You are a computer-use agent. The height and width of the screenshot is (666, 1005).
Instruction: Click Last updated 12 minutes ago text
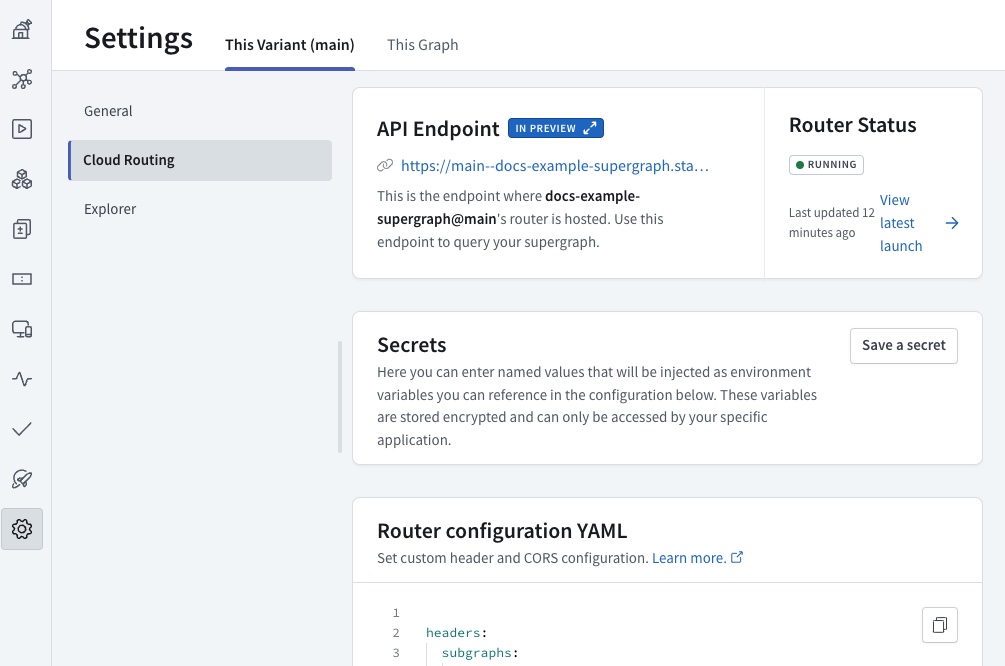(831, 222)
